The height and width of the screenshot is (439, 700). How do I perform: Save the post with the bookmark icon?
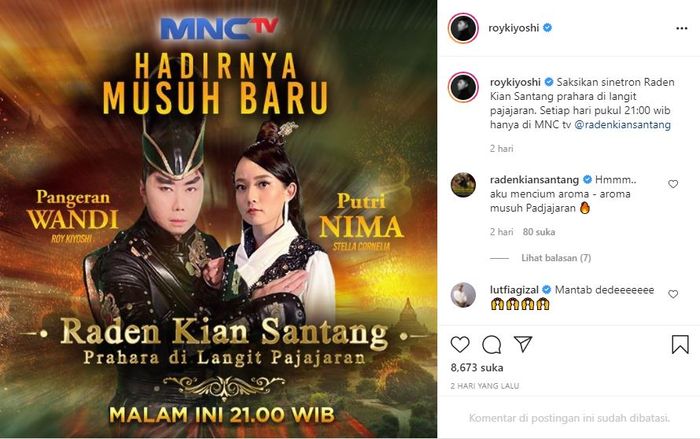[680, 344]
